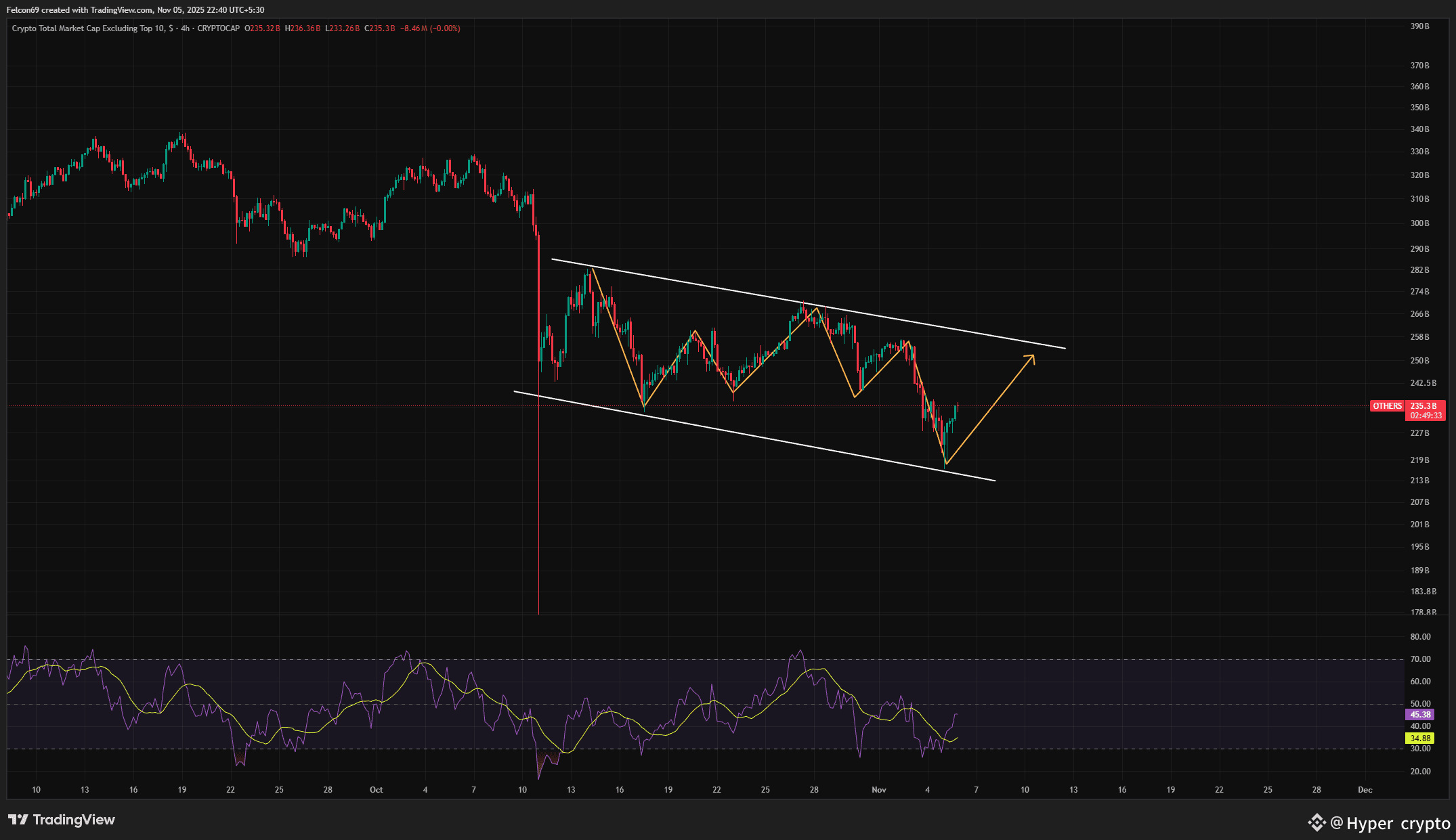Click the yellow 34.88 RSI average tag
1456x840 pixels.
(x=1420, y=738)
